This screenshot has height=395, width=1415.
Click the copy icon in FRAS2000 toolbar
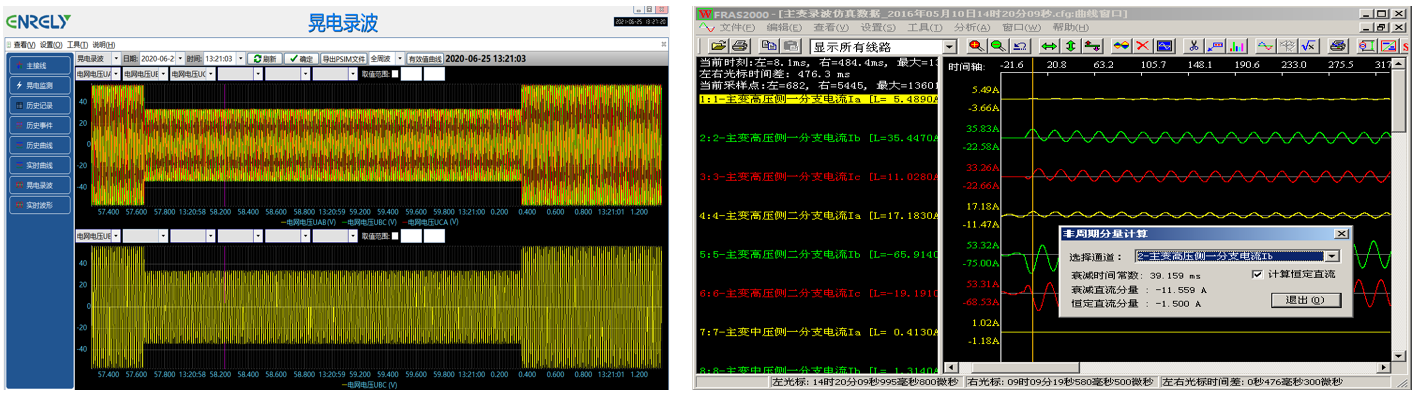pyautogui.click(x=768, y=45)
